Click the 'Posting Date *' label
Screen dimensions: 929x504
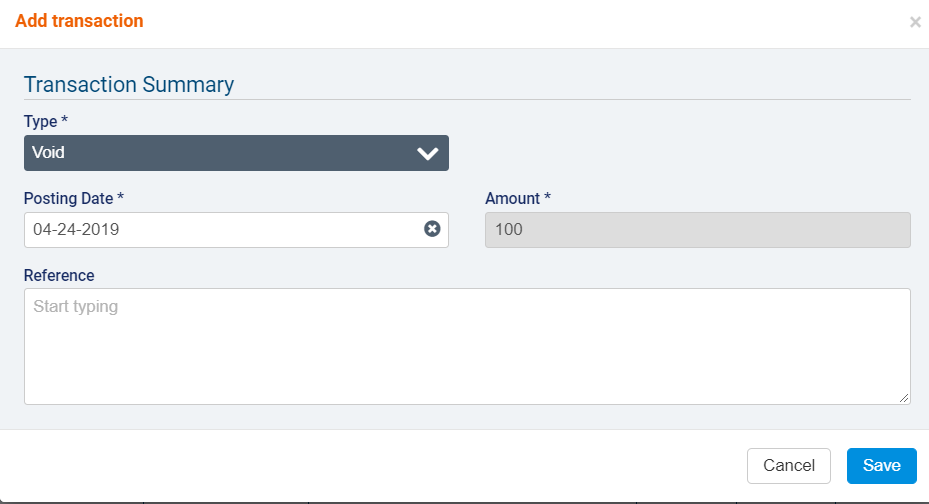click(74, 198)
